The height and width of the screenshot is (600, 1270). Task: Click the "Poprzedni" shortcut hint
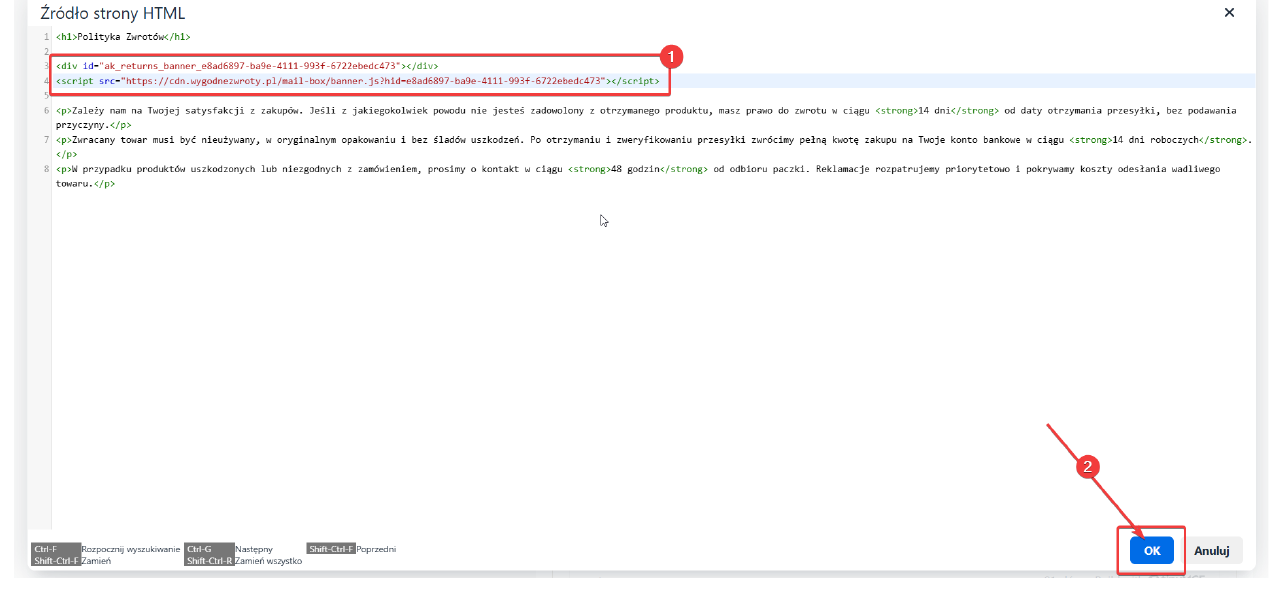377,549
